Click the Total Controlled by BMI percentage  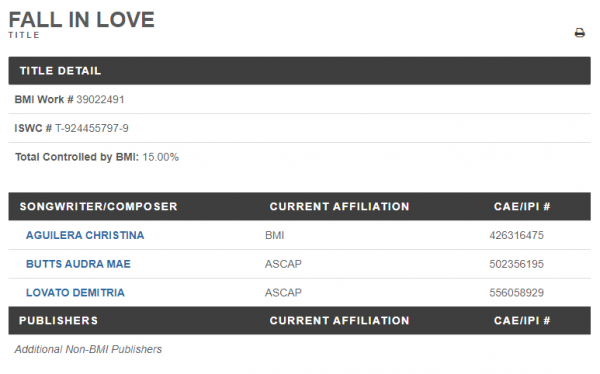tap(160, 157)
